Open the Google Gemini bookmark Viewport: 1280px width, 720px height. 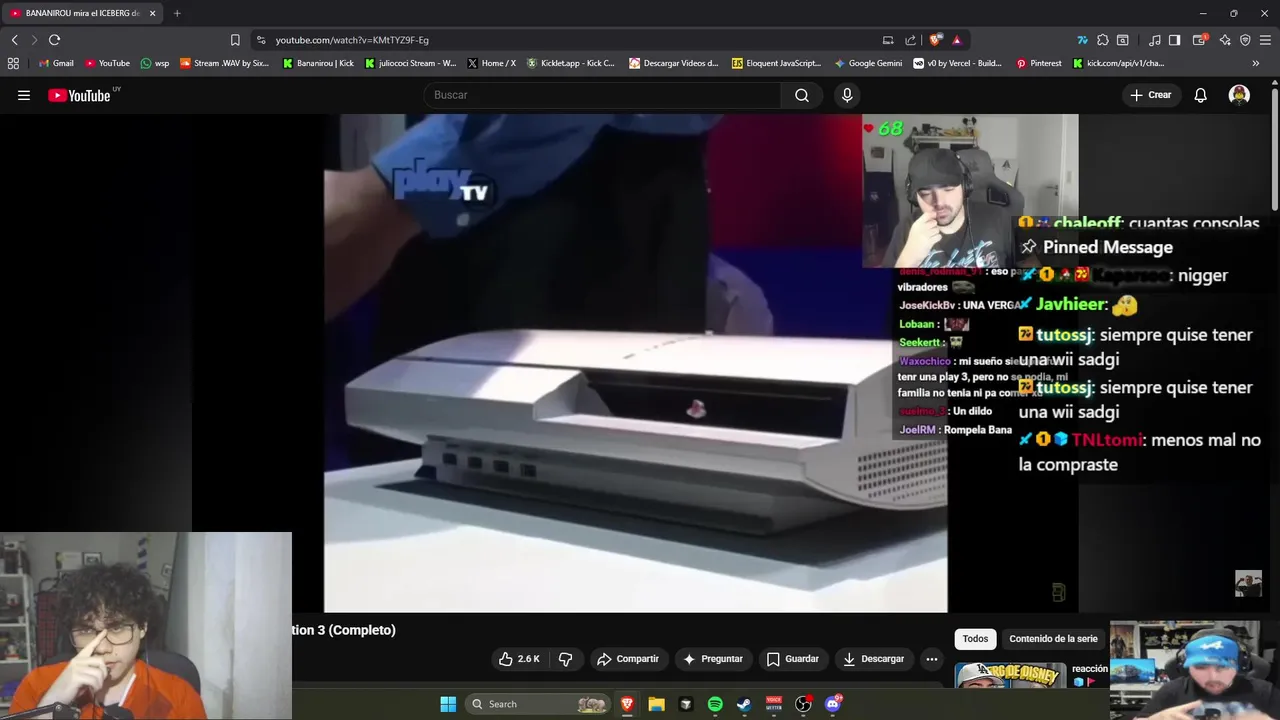click(868, 63)
